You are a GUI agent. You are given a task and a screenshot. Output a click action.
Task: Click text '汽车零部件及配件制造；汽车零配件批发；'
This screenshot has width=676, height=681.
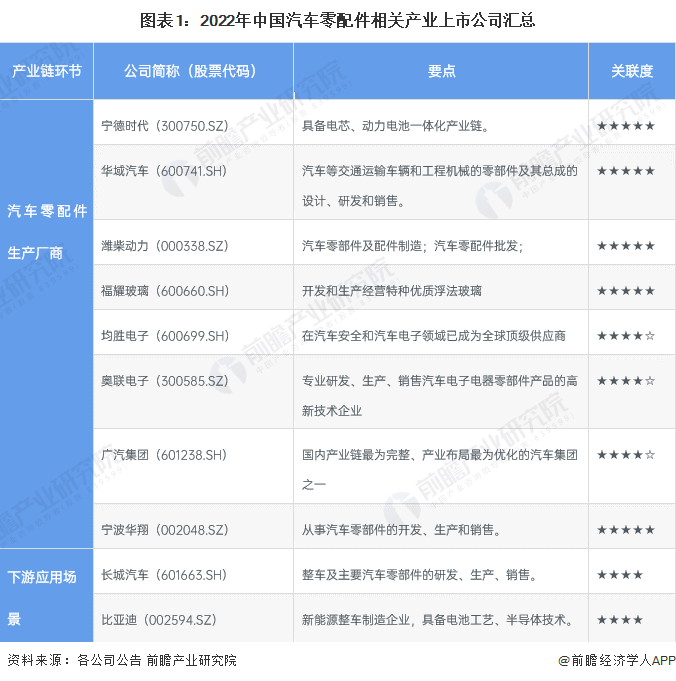pyautogui.click(x=413, y=246)
